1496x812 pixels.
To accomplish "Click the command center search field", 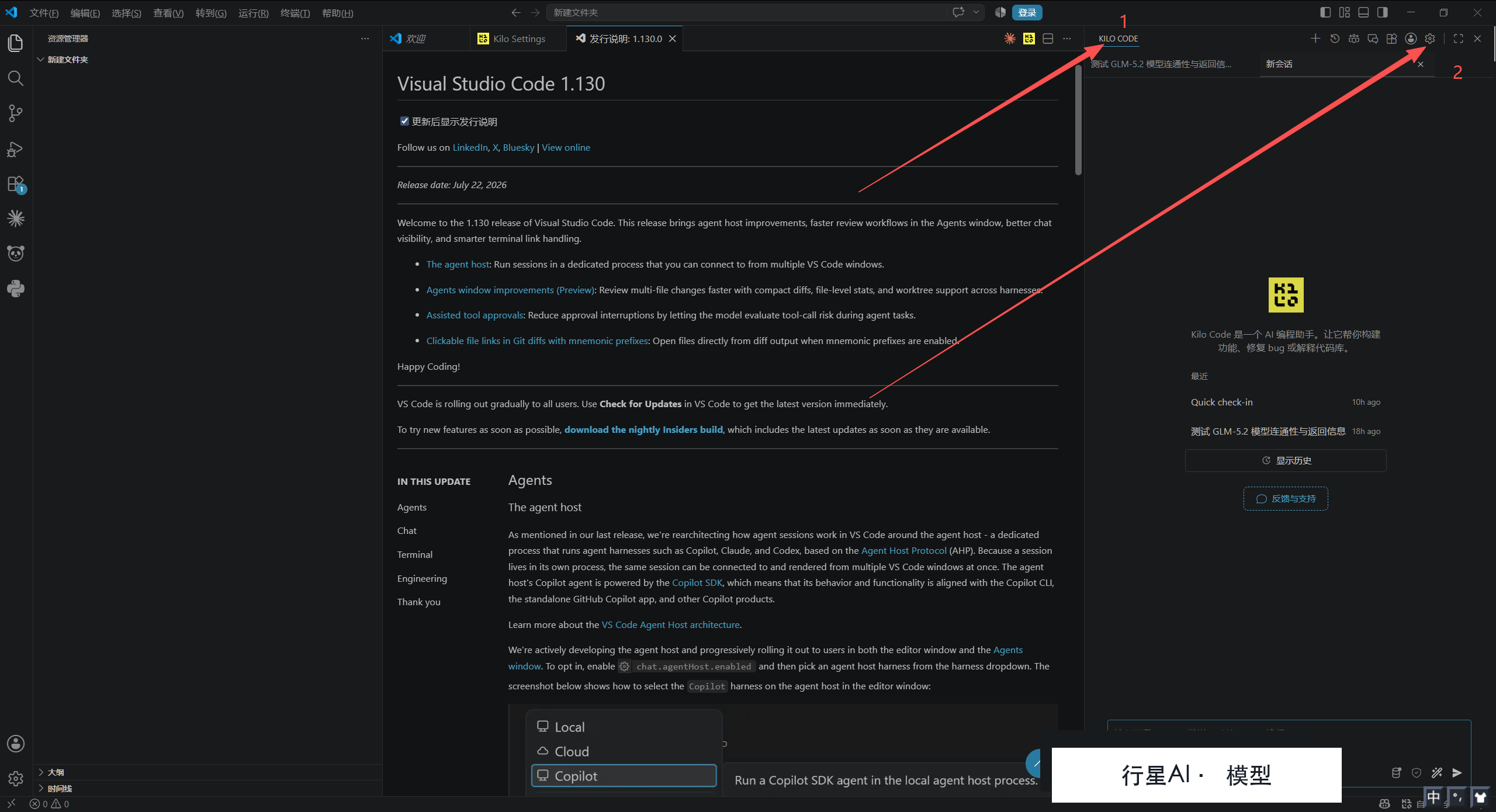I will pos(748,12).
